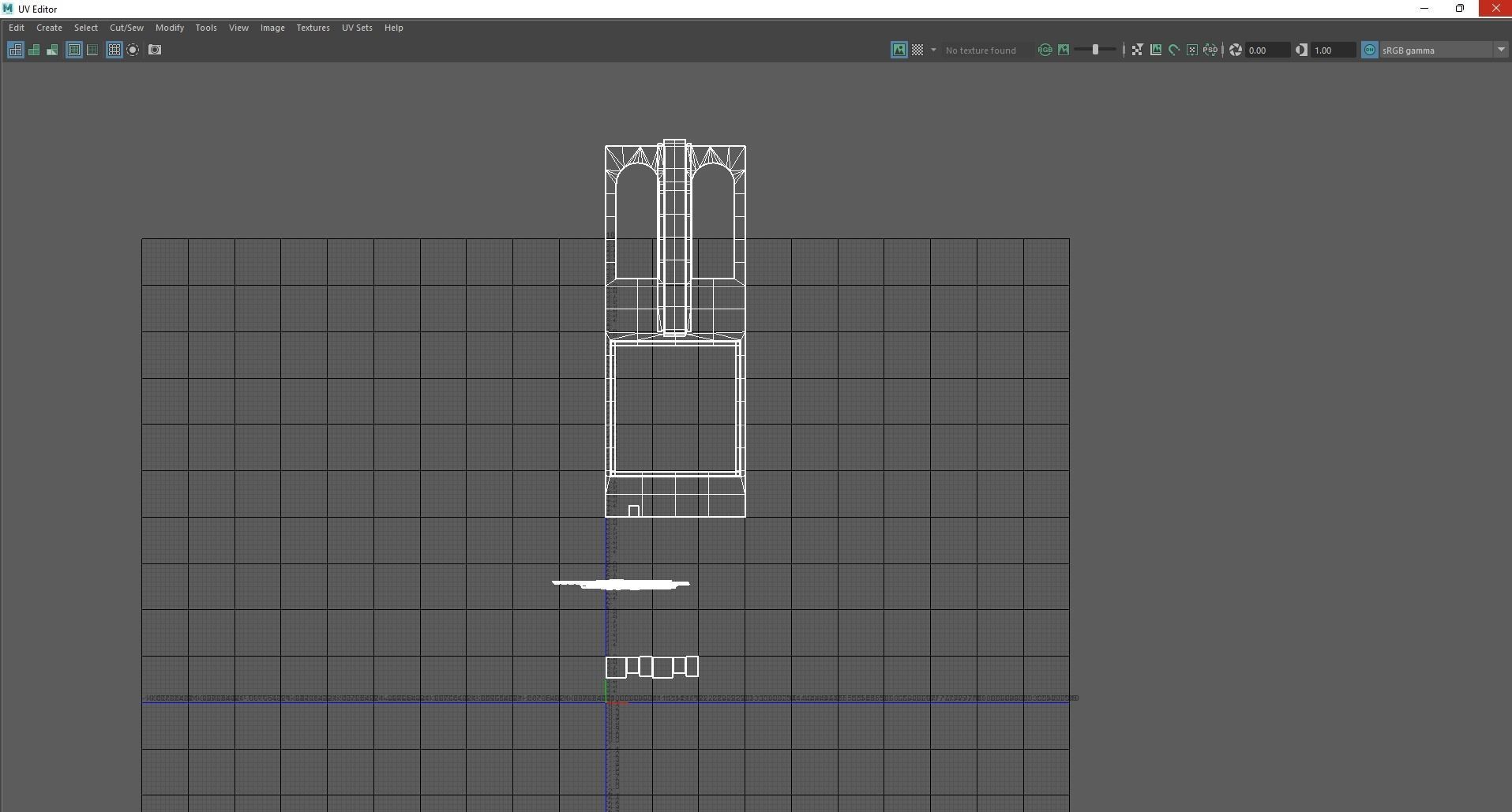Enable the UV distortion shading icon

click(x=52, y=50)
